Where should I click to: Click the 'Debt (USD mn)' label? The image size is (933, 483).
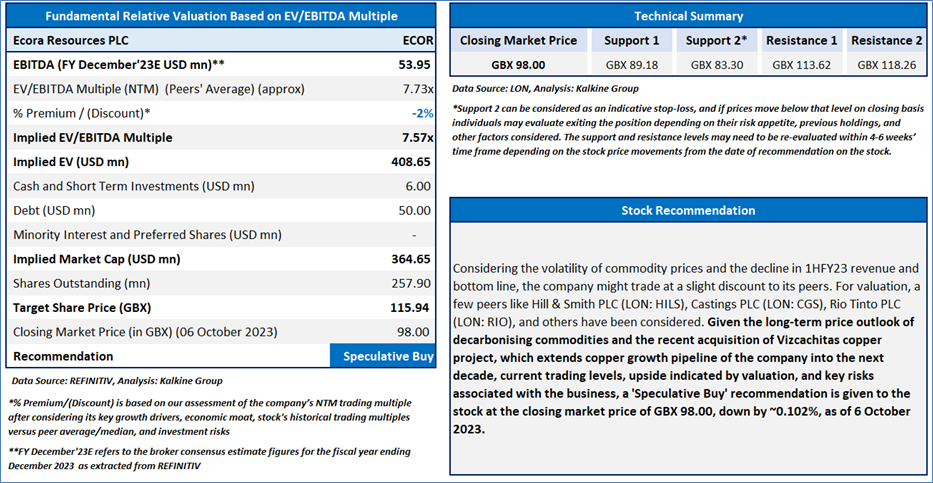click(54, 211)
